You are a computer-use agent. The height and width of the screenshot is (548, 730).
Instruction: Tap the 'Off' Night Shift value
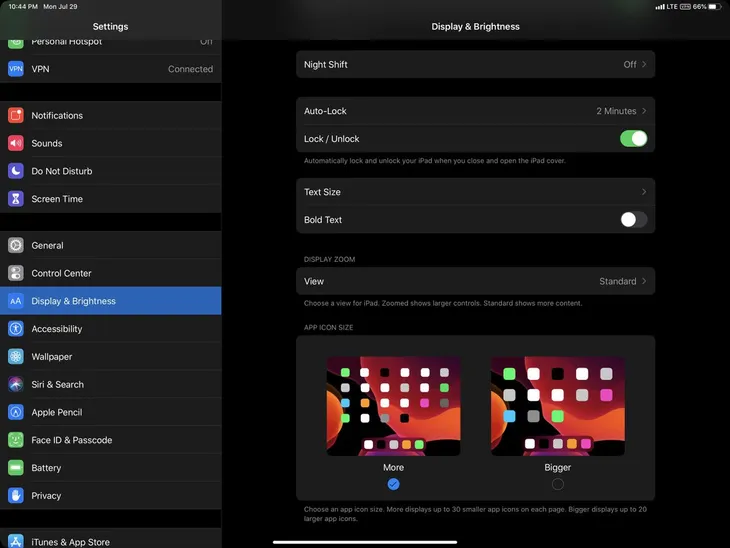(x=630, y=64)
